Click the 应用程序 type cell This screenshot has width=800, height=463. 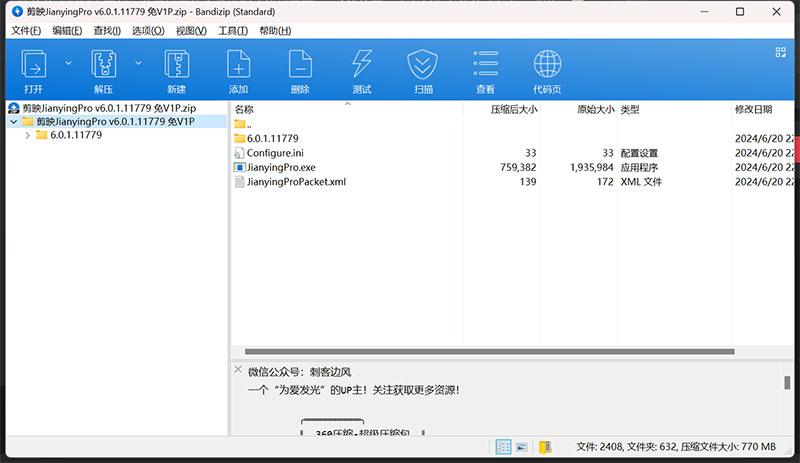click(639, 167)
